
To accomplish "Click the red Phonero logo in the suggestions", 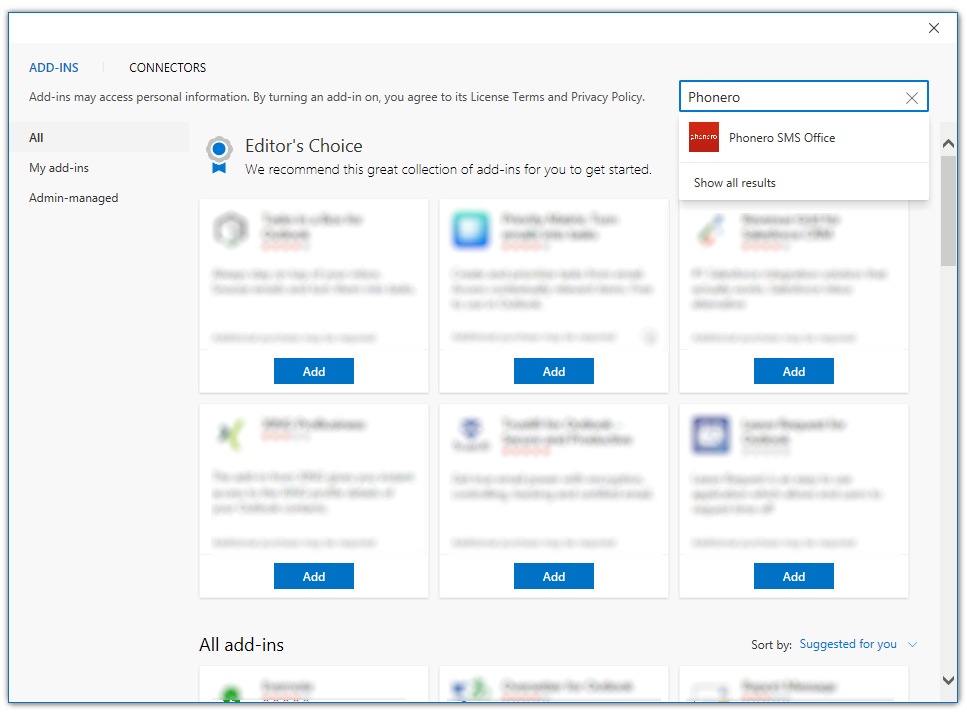I will 704,137.
